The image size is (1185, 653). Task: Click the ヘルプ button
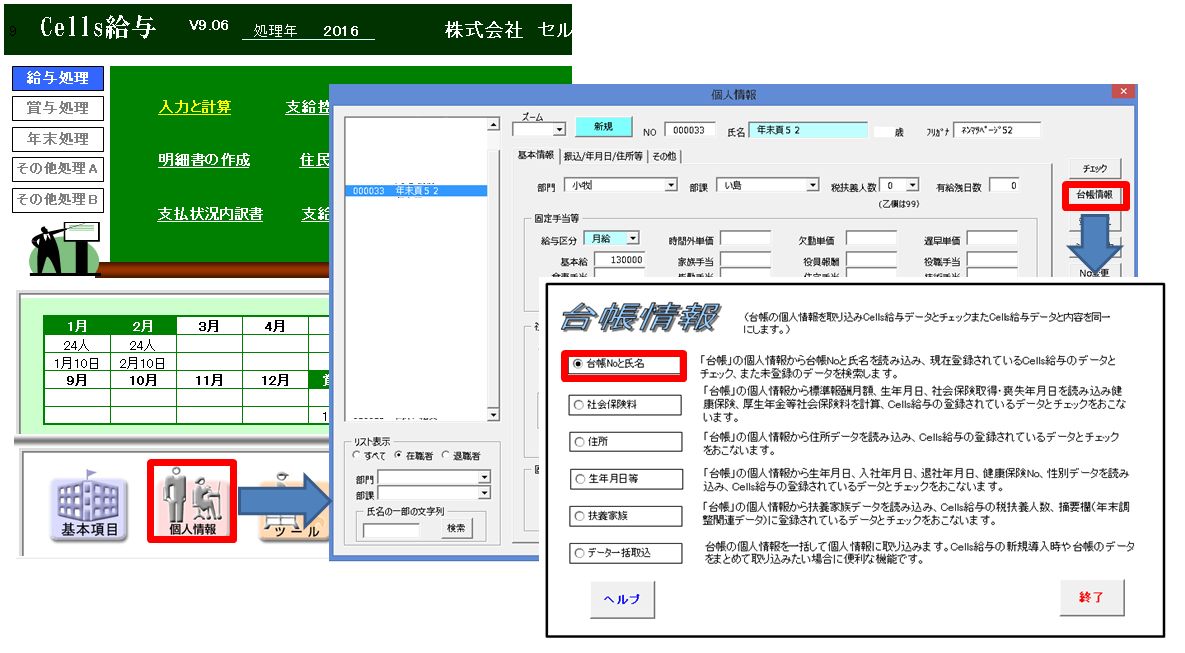622,599
